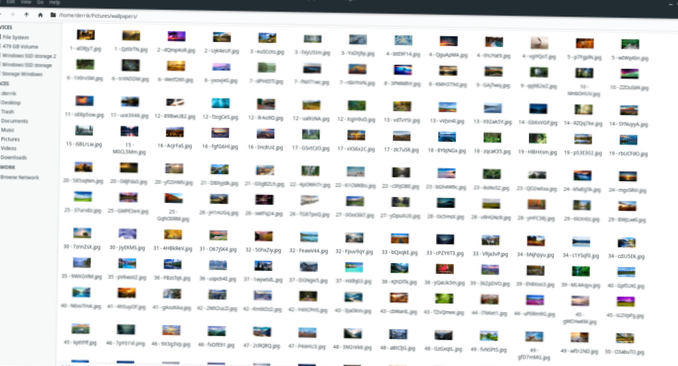Select image above 12 - fzcgCeS.jpg
The height and width of the screenshot is (366, 678).
click(x=221, y=103)
